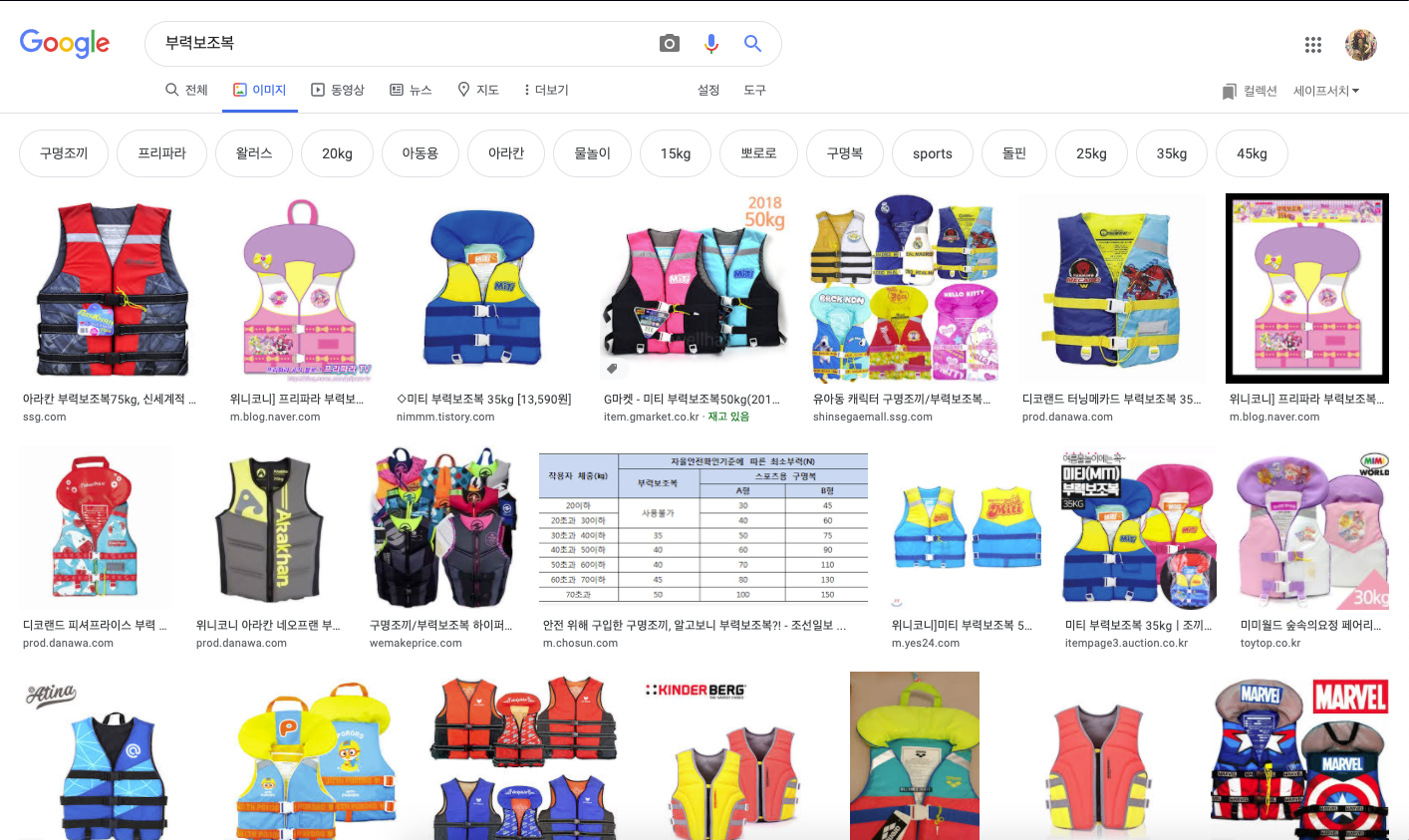Open toytop.co.kr source link
This screenshot has width=1409, height=840.
pyautogui.click(x=1270, y=643)
